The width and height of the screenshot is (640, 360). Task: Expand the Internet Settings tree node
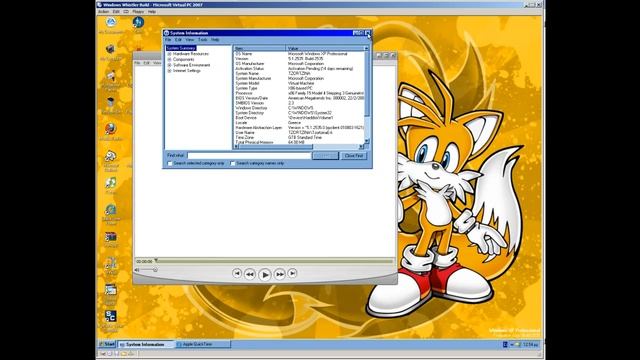(x=169, y=71)
